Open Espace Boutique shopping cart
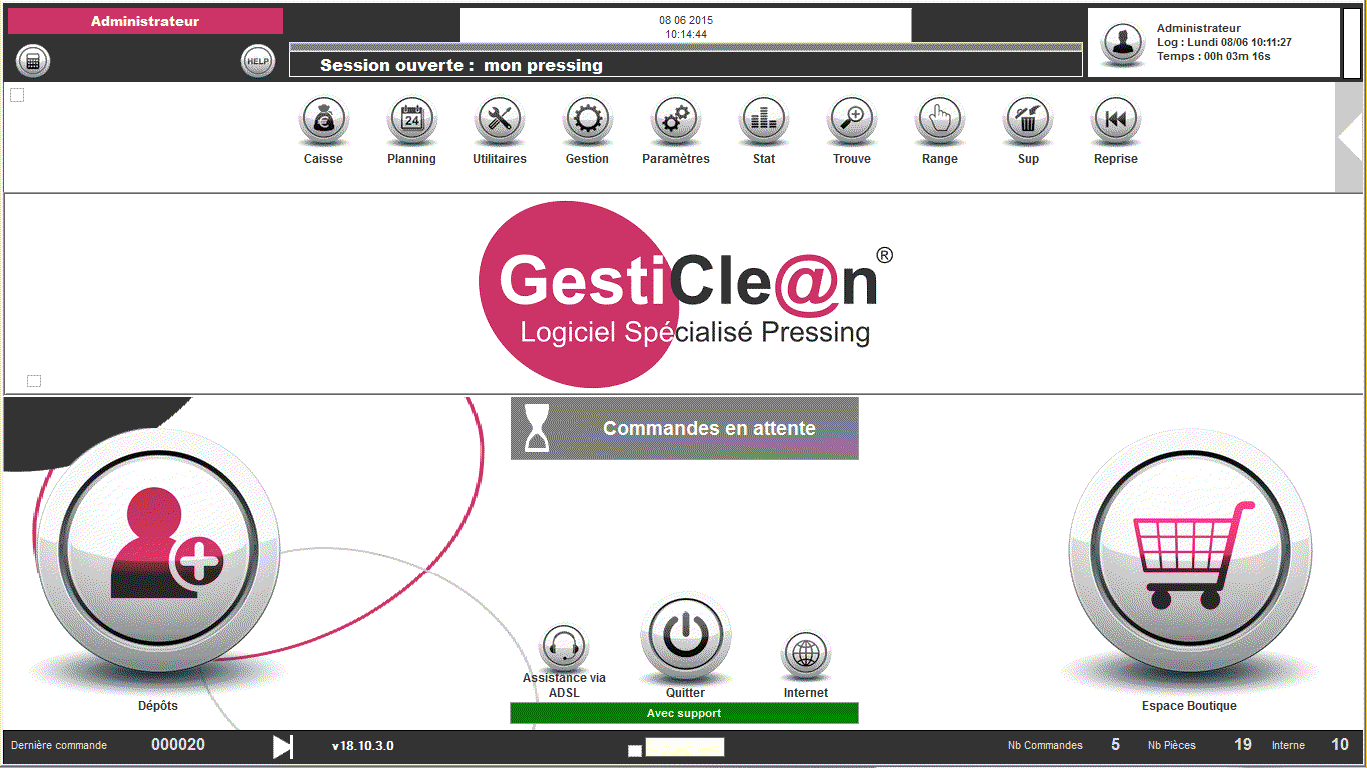The image size is (1367, 768). (1190, 553)
